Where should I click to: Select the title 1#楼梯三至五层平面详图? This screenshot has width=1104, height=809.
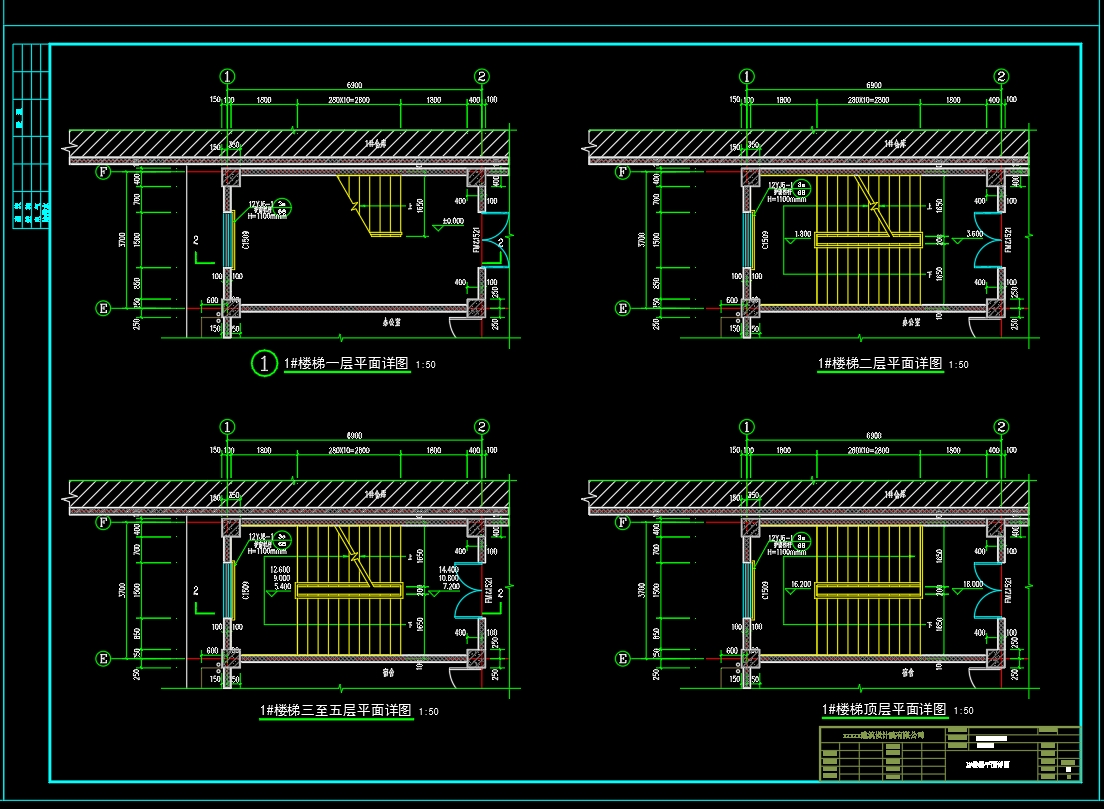[x=335, y=711]
